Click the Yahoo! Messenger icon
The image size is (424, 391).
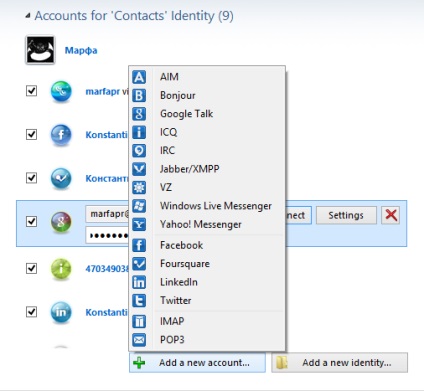139,224
